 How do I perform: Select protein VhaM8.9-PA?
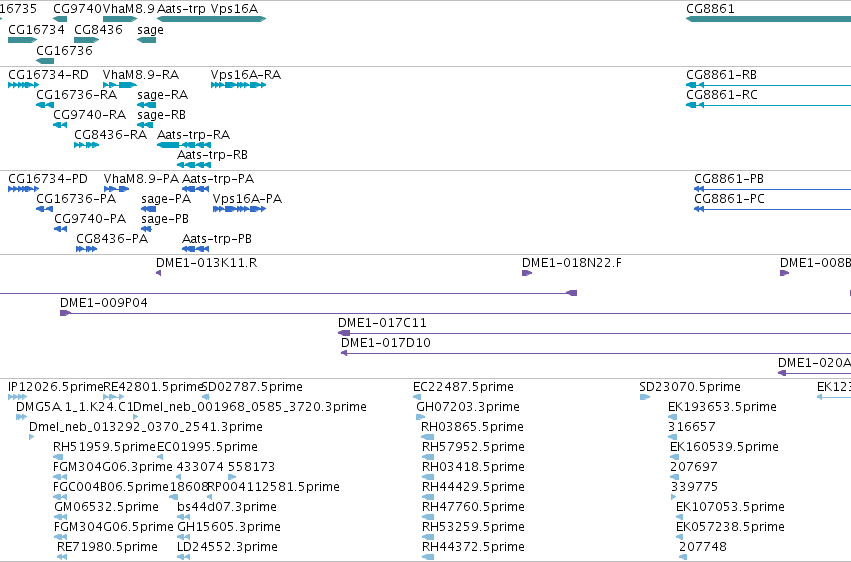point(116,189)
